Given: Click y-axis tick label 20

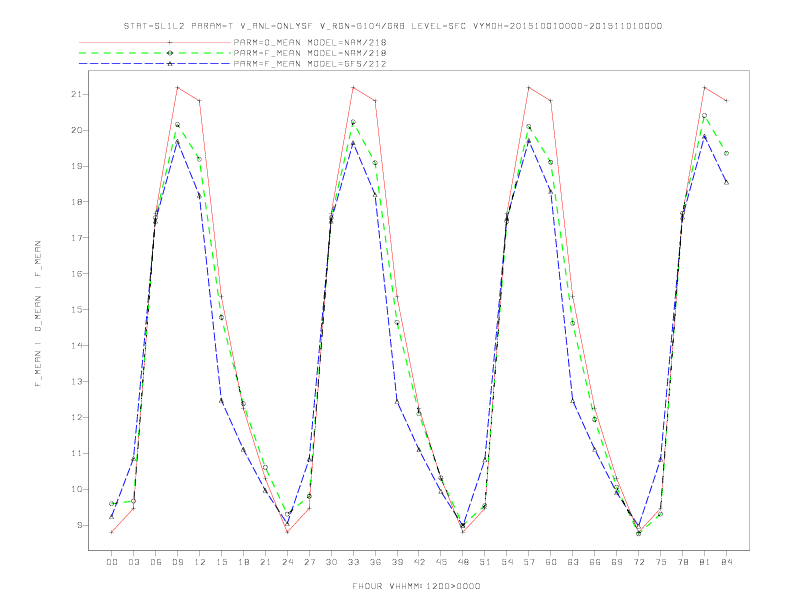Looking at the screenshot, I should [x=77, y=130].
